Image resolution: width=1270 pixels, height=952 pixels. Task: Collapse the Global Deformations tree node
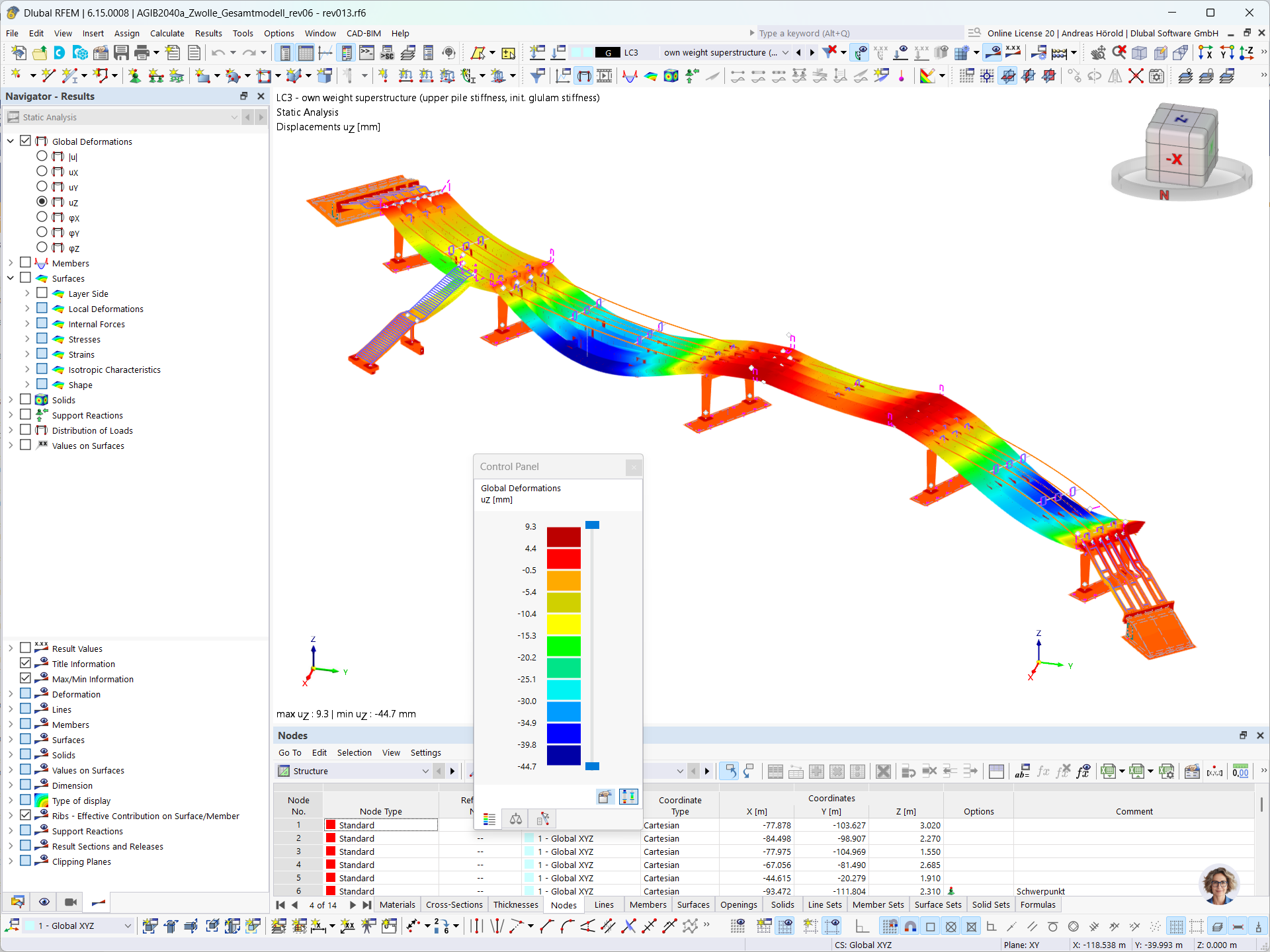pos(11,141)
